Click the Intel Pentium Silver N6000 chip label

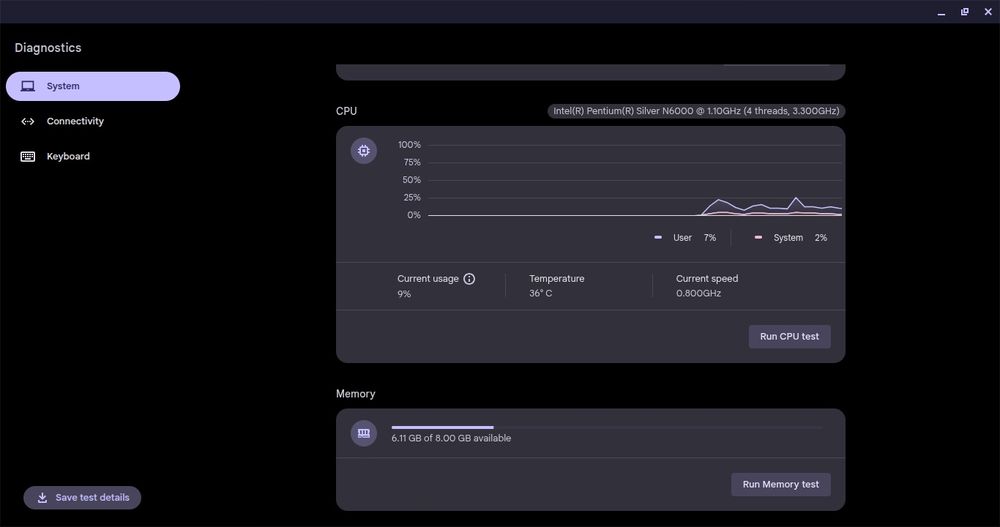click(x=696, y=111)
